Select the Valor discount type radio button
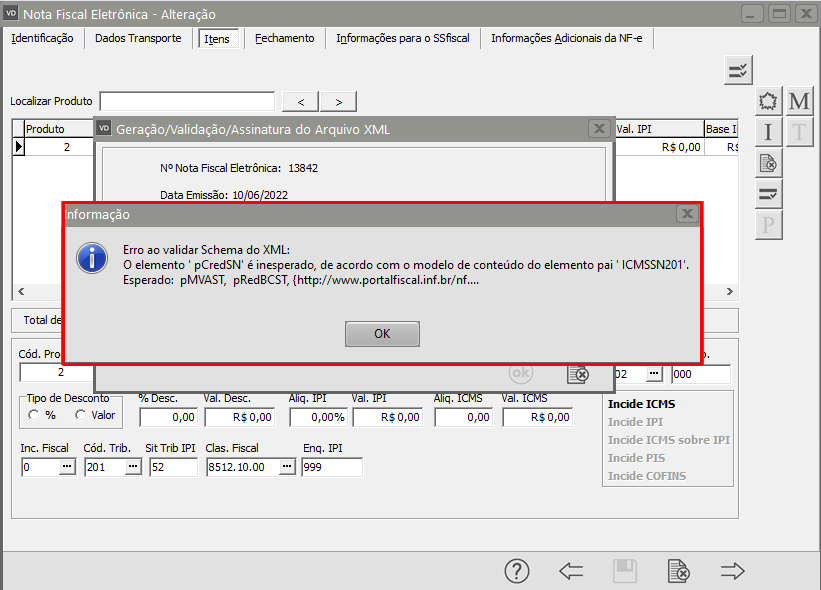Image resolution: width=821 pixels, height=590 pixels. click(81, 415)
